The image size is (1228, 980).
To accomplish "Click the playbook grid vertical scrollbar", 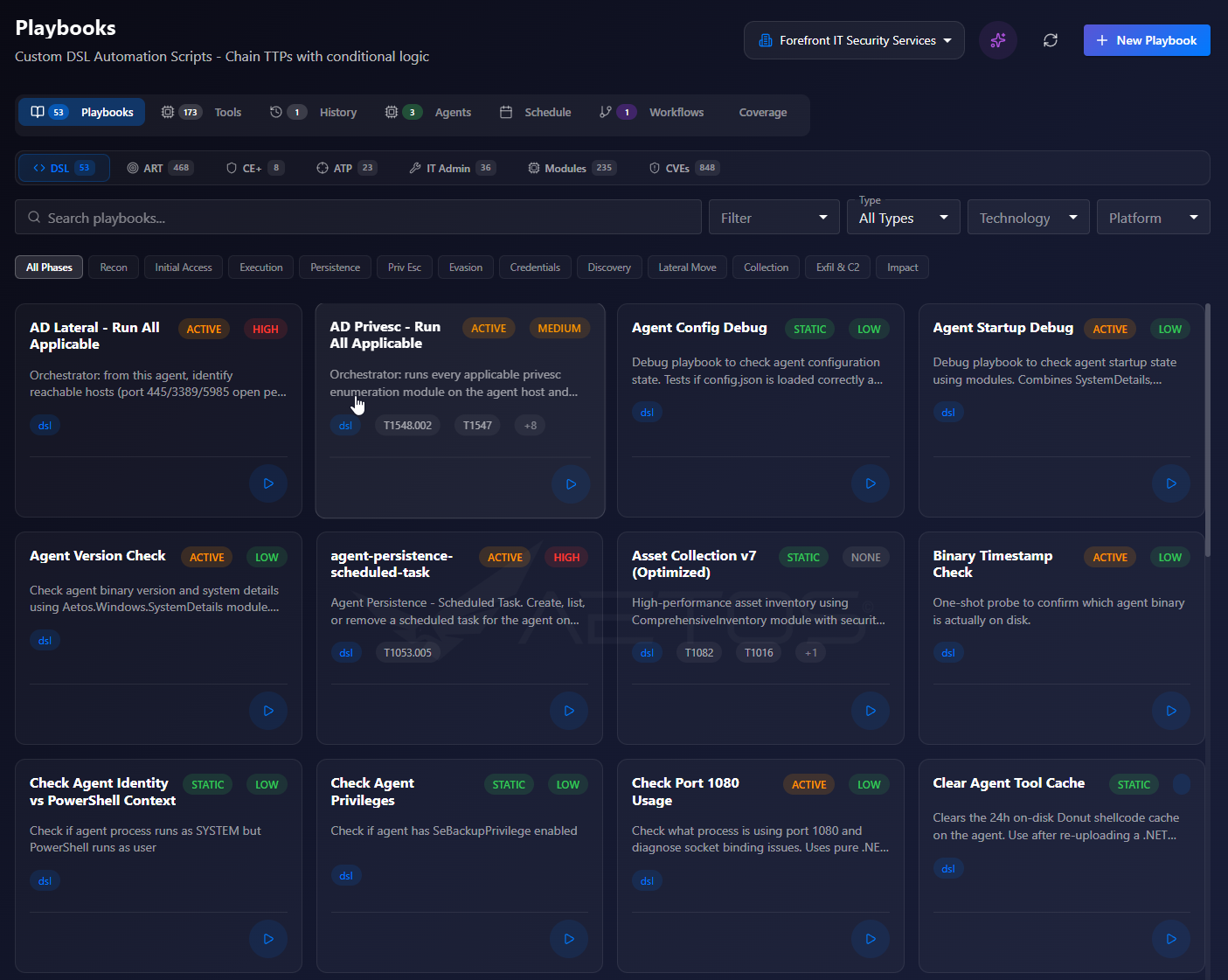I will 1208,429.
